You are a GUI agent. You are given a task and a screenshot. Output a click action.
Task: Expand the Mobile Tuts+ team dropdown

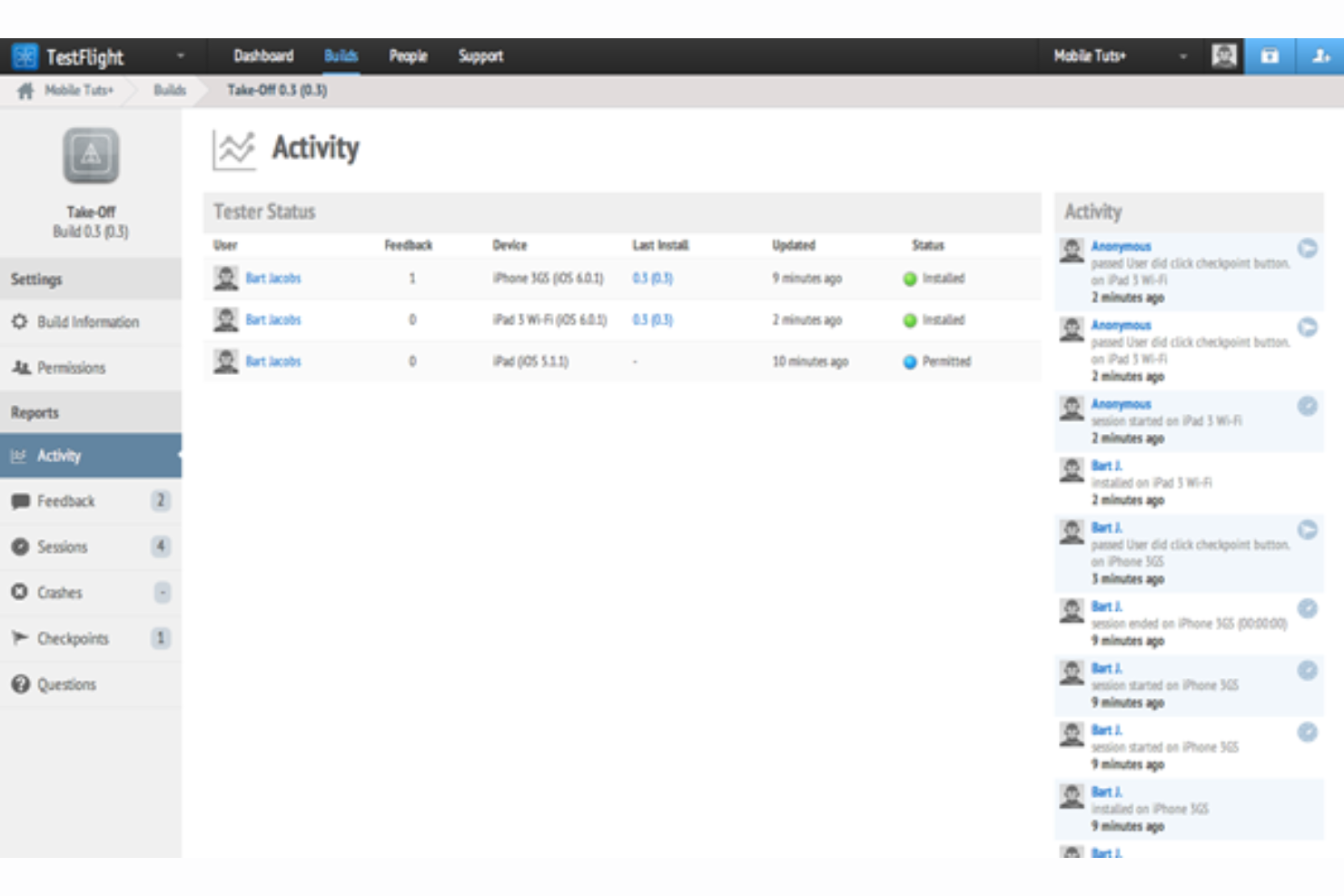click(1182, 55)
